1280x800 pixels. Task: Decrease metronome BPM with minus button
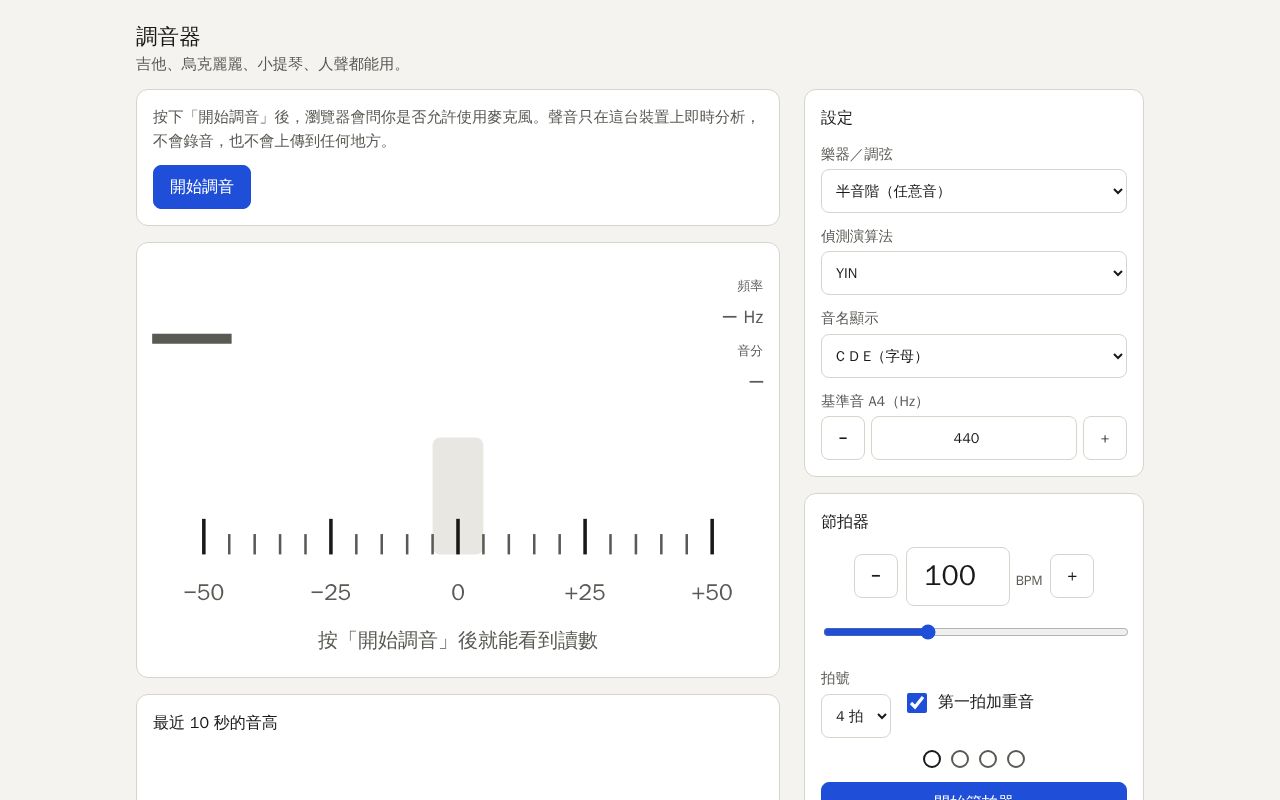[876, 576]
